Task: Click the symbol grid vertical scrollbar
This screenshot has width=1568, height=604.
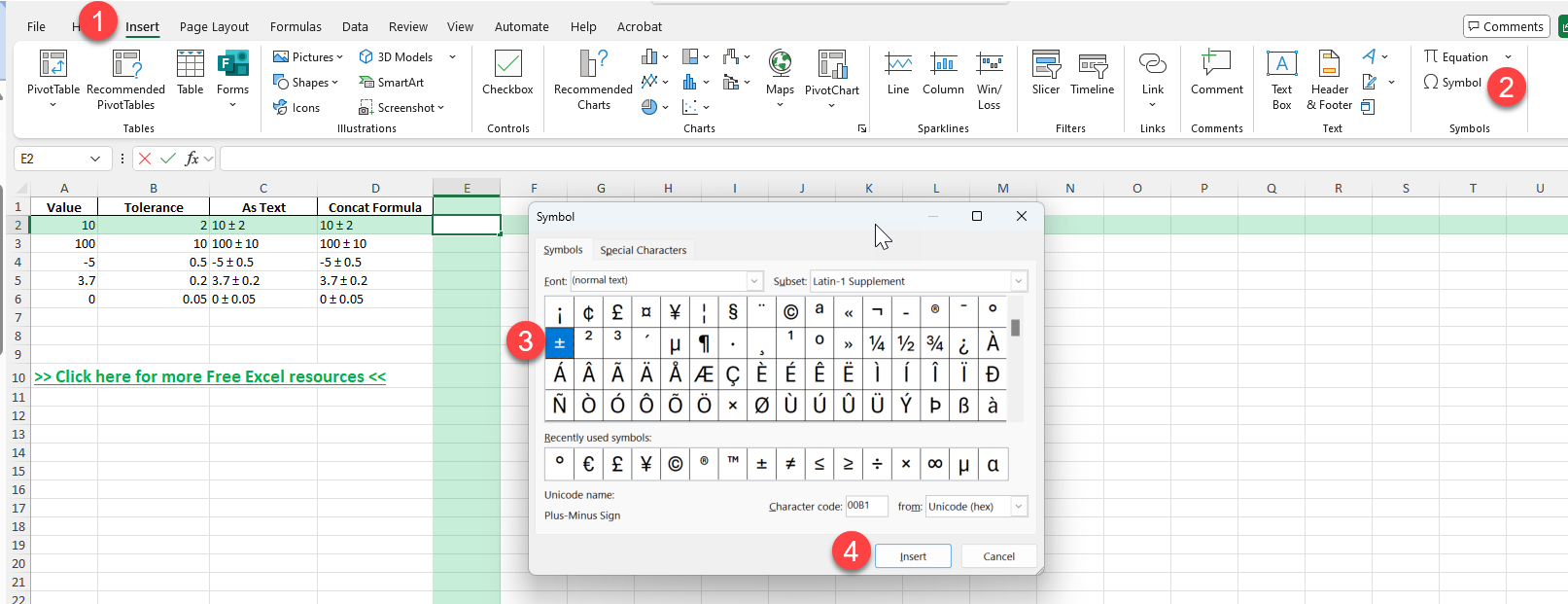Action: [x=1016, y=359]
